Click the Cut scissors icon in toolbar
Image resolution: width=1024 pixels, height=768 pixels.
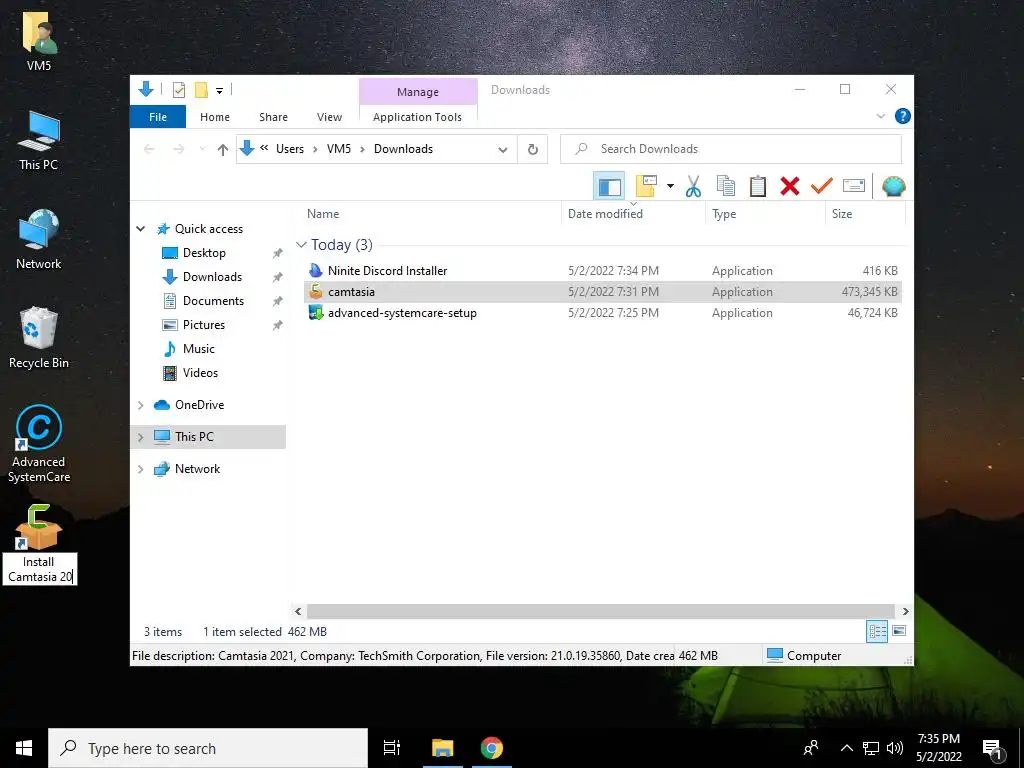tap(693, 186)
